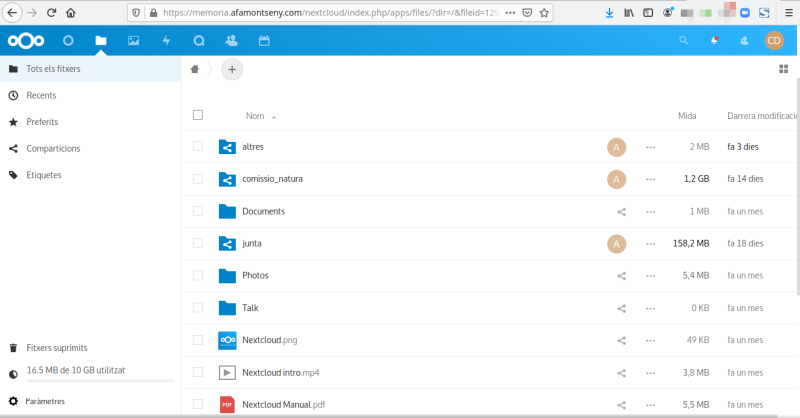
Task: Select Recents in the sidebar
Action: [x=41, y=95]
